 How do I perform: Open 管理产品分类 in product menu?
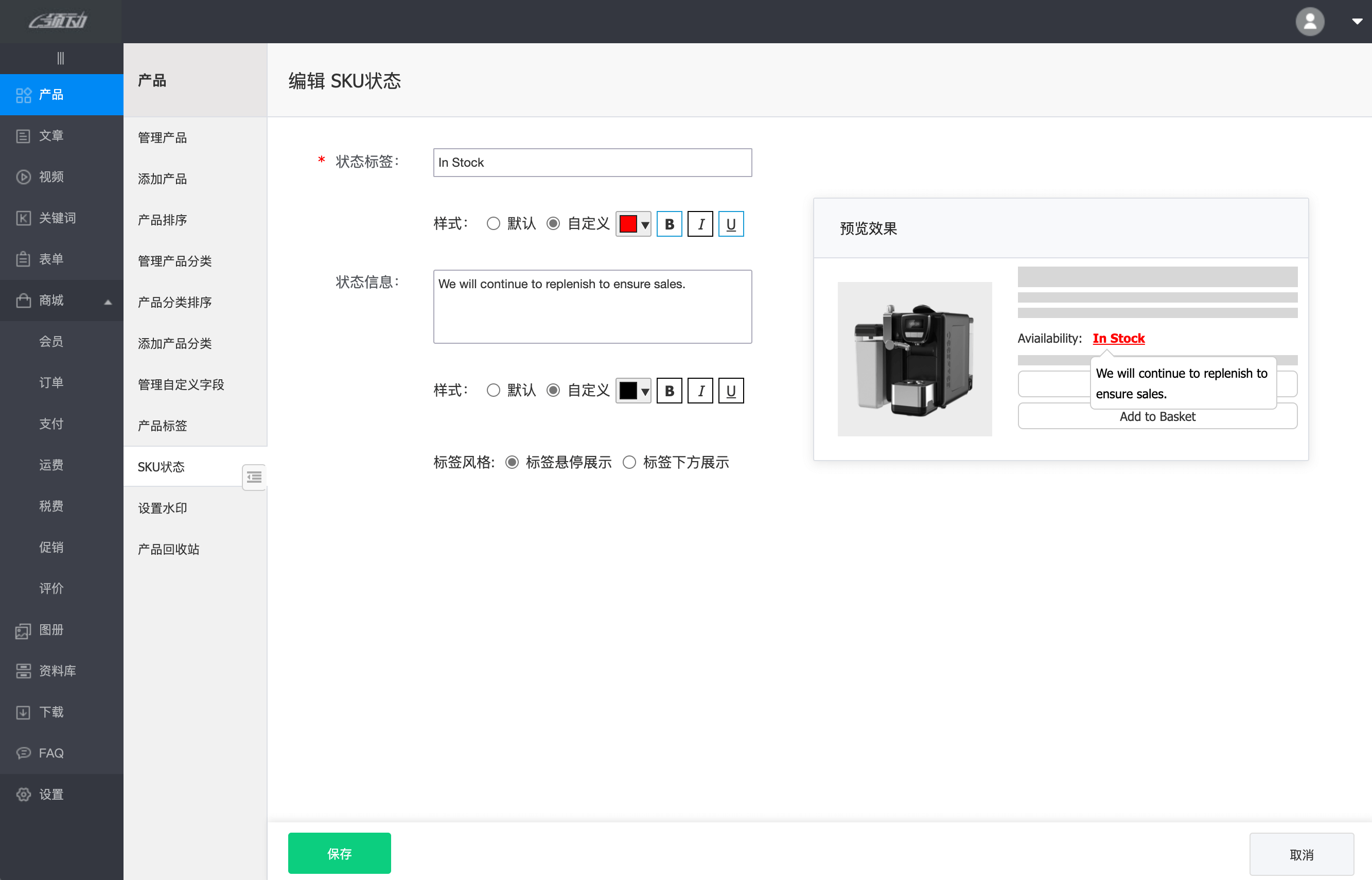tap(174, 261)
